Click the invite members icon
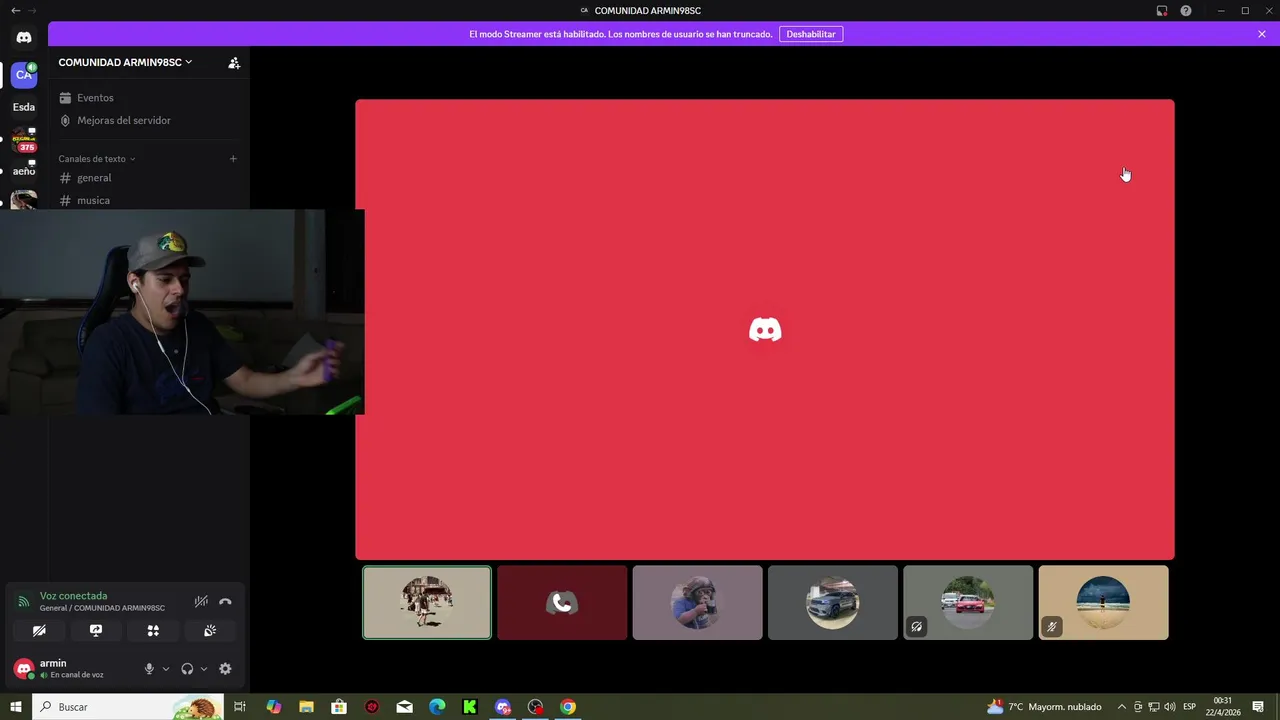 point(234,62)
